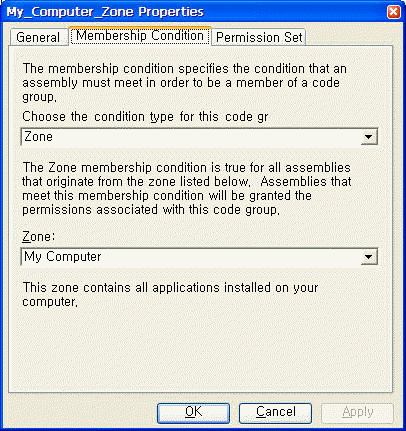This screenshot has width=406, height=431.
Task: Click empty tab strip space beside Permission Set
Action: click(x=348, y=37)
